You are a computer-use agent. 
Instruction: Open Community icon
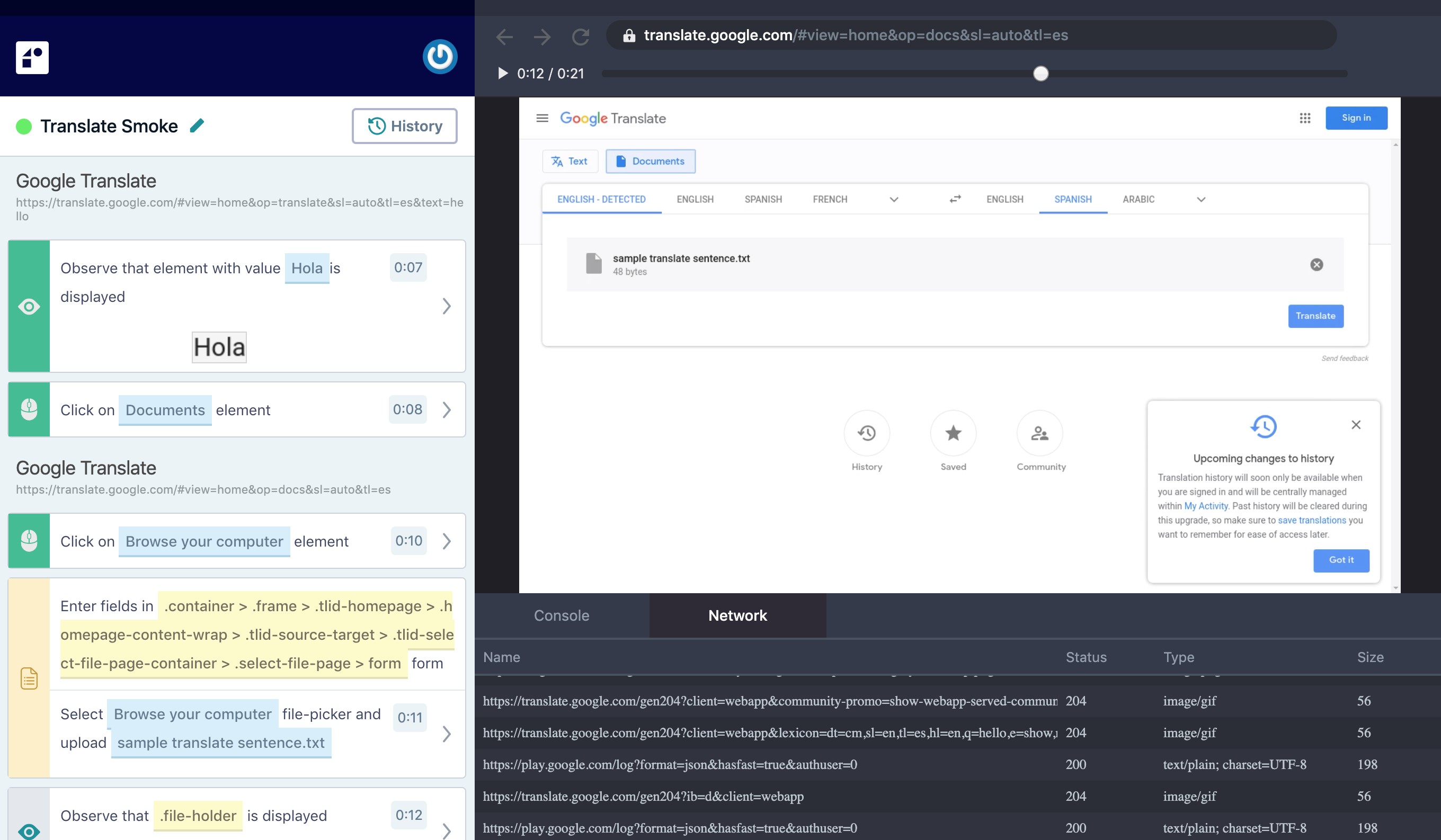(x=1039, y=433)
